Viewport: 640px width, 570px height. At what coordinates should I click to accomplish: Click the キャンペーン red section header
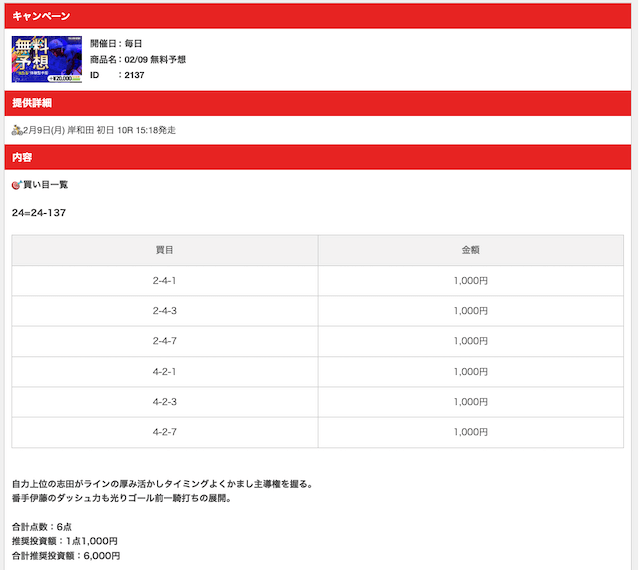click(319, 16)
